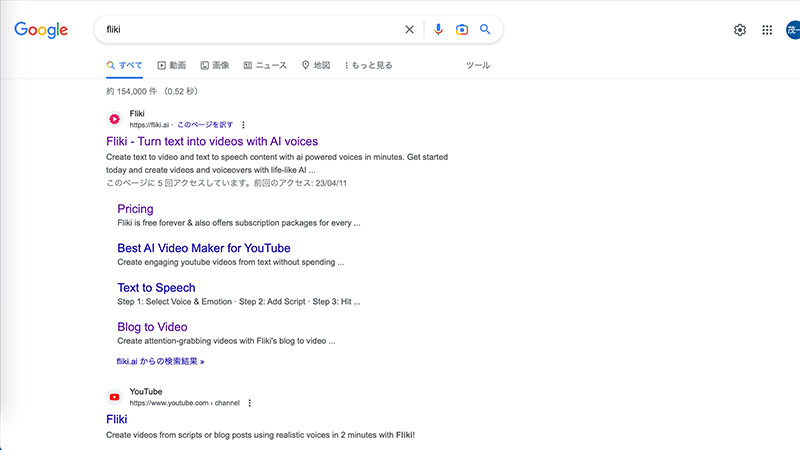The width and height of the screenshot is (800, 450).
Task: Open Google Lens camera search icon
Action: coord(462,30)
